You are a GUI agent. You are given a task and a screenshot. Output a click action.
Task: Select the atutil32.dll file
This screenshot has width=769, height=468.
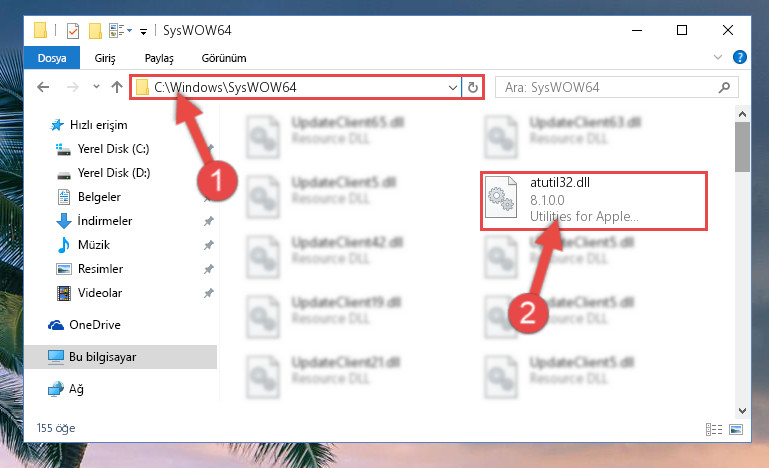pos(593,200)
